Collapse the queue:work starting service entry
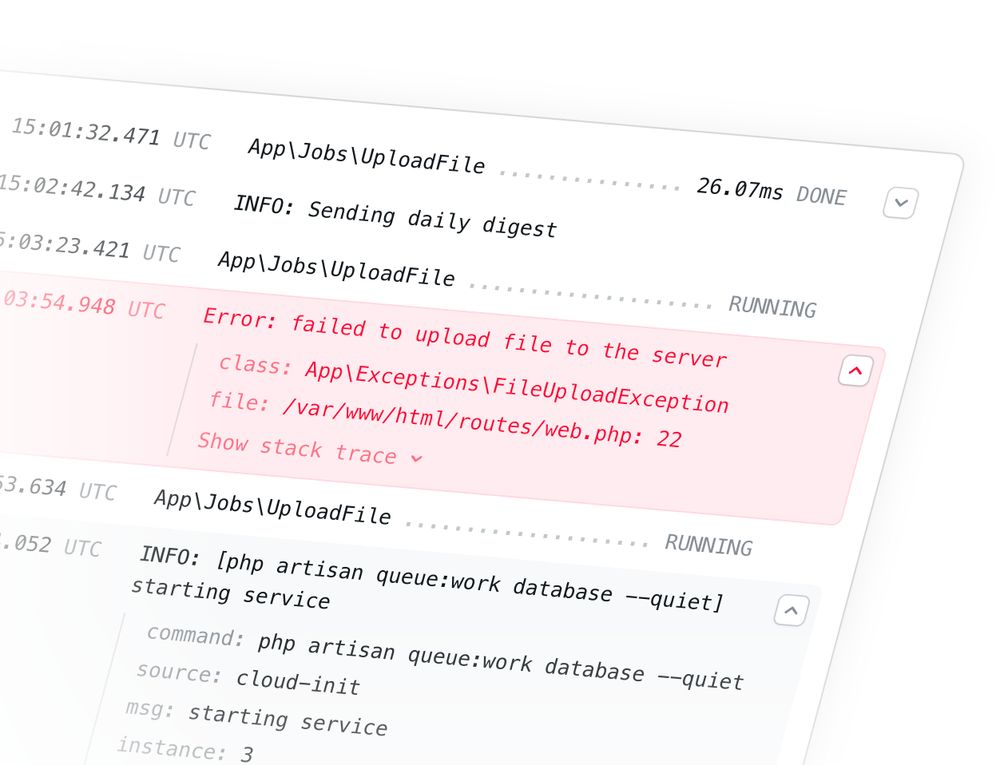Image resolution: width=1000 pixels, height=765 pixels. 791,611
